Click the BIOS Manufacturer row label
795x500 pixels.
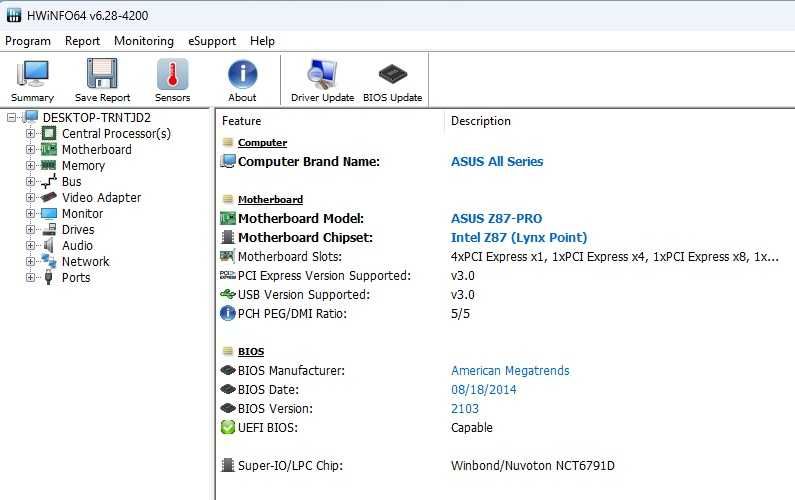(x=291, y=371)
